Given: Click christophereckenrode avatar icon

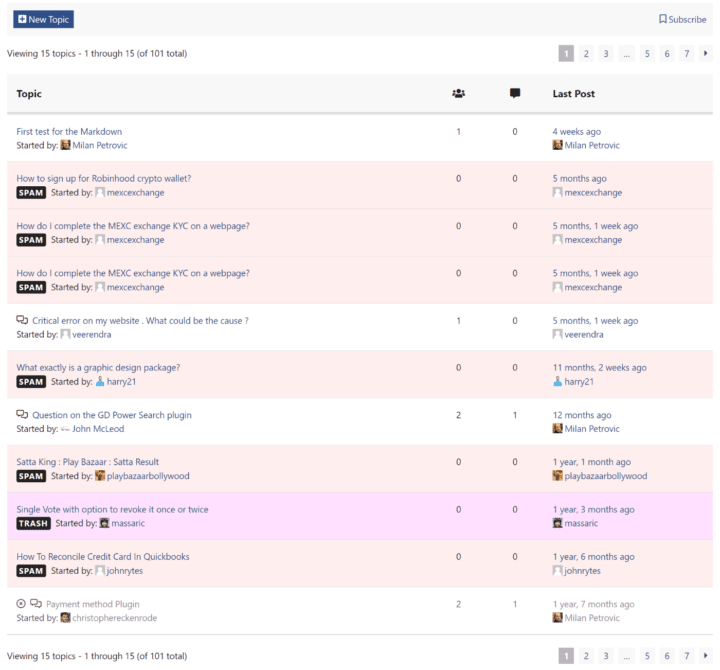Looking at the screenshot, I should tap(65, 618).
